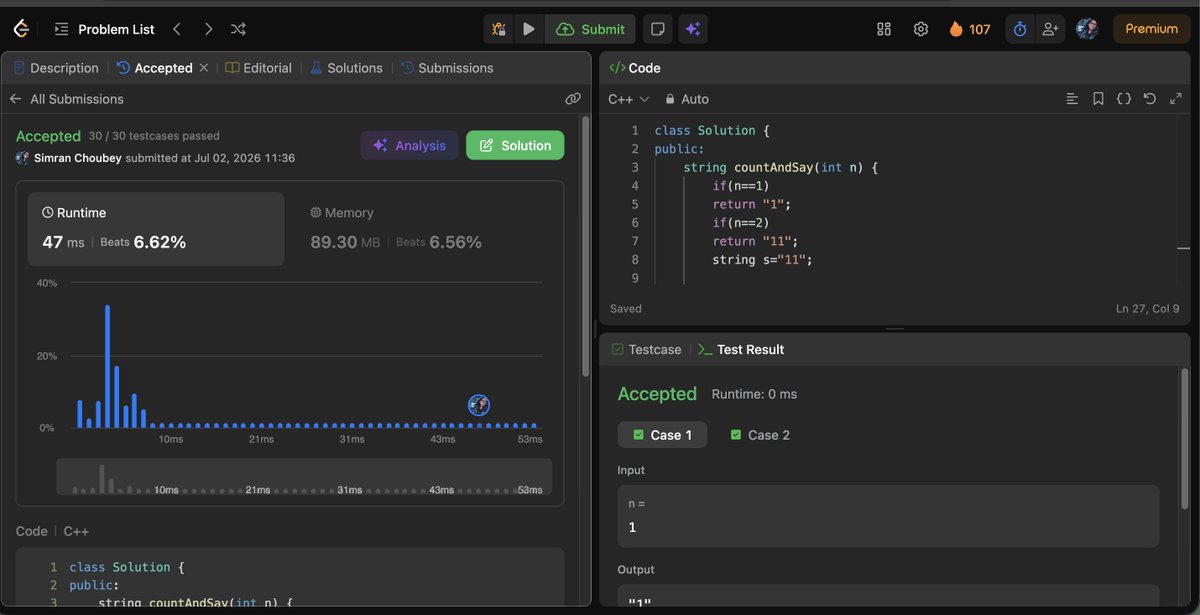Click the 'Saved' status text
This screenshot has height=615, width=1200.
click(x=626, y=309)
